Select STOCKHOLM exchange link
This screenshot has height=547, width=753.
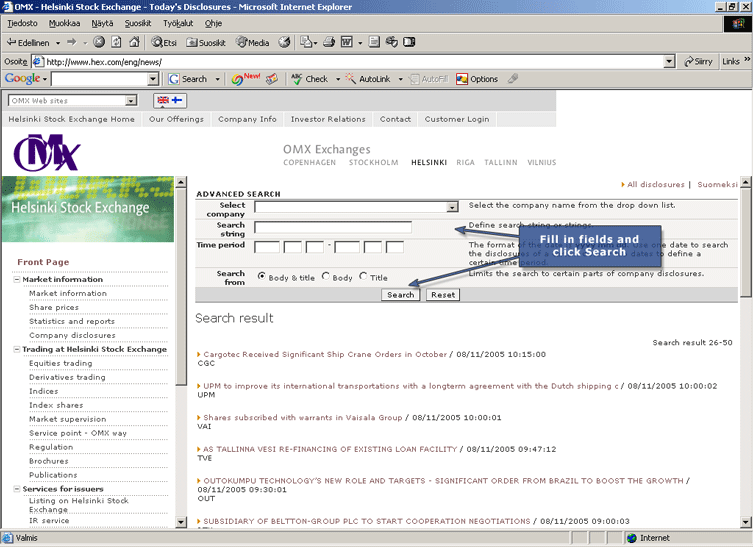[x=374, y=163]
